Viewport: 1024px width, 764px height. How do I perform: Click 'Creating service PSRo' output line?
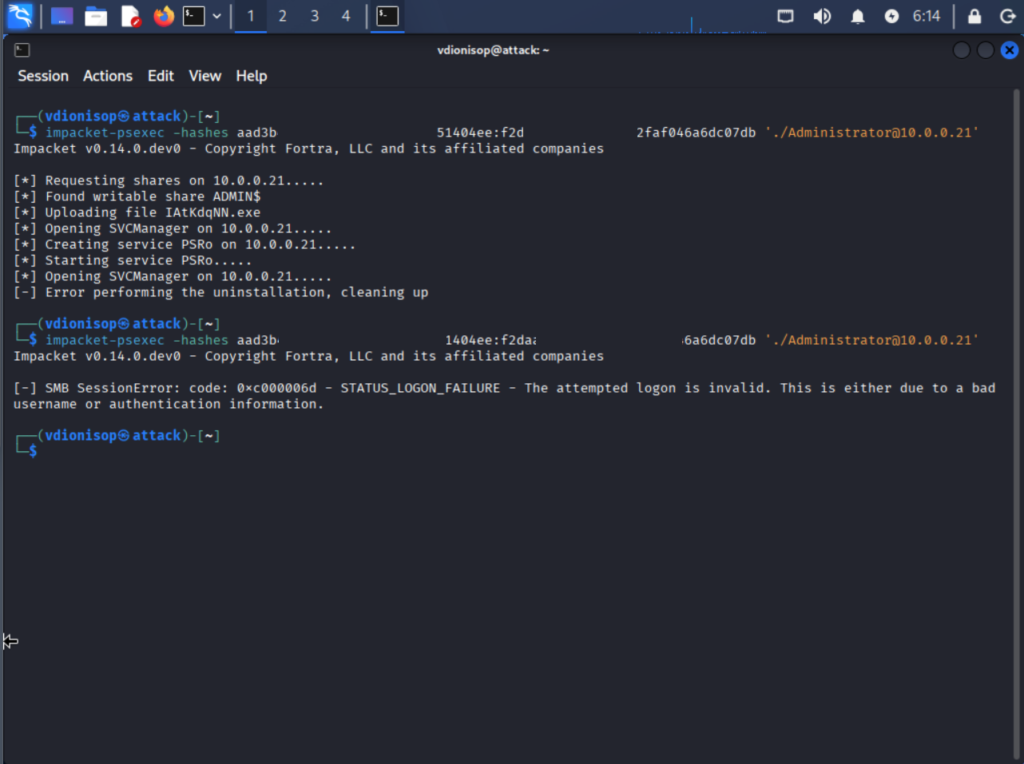click(185, 244)
